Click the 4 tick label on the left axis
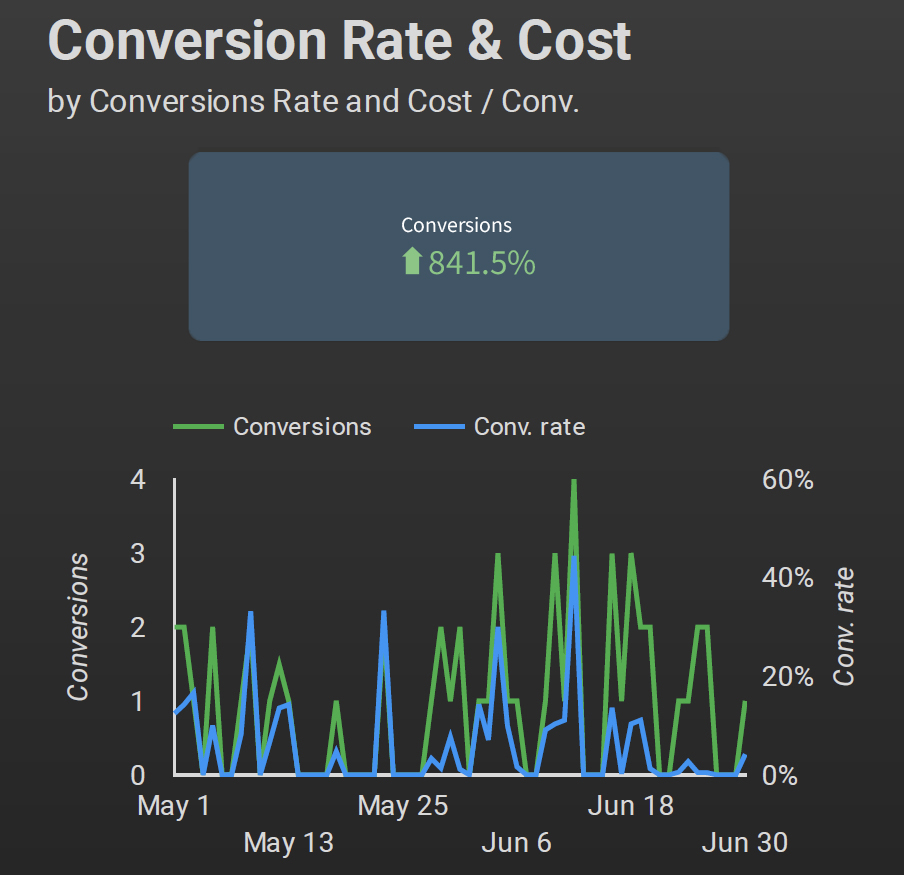904x875 pixels. tap(138, 480)
